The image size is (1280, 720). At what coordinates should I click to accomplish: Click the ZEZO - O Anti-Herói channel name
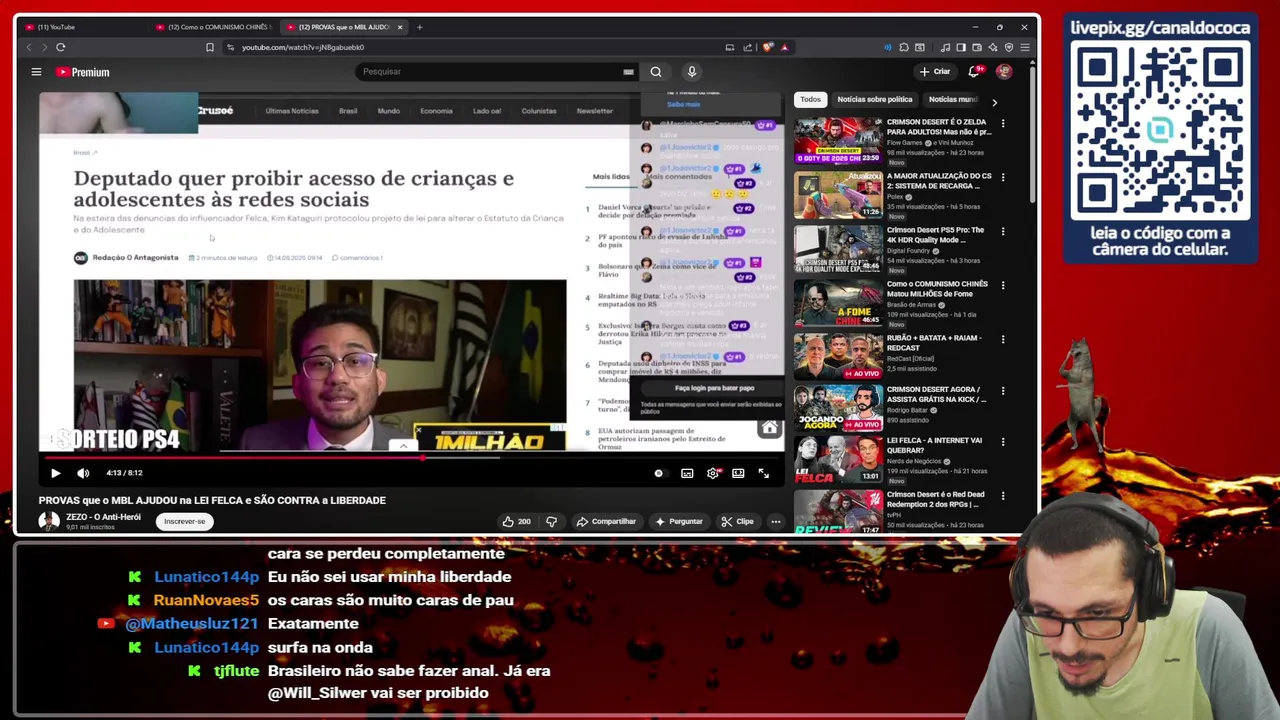pyautogui.click(x=103, y=517)
